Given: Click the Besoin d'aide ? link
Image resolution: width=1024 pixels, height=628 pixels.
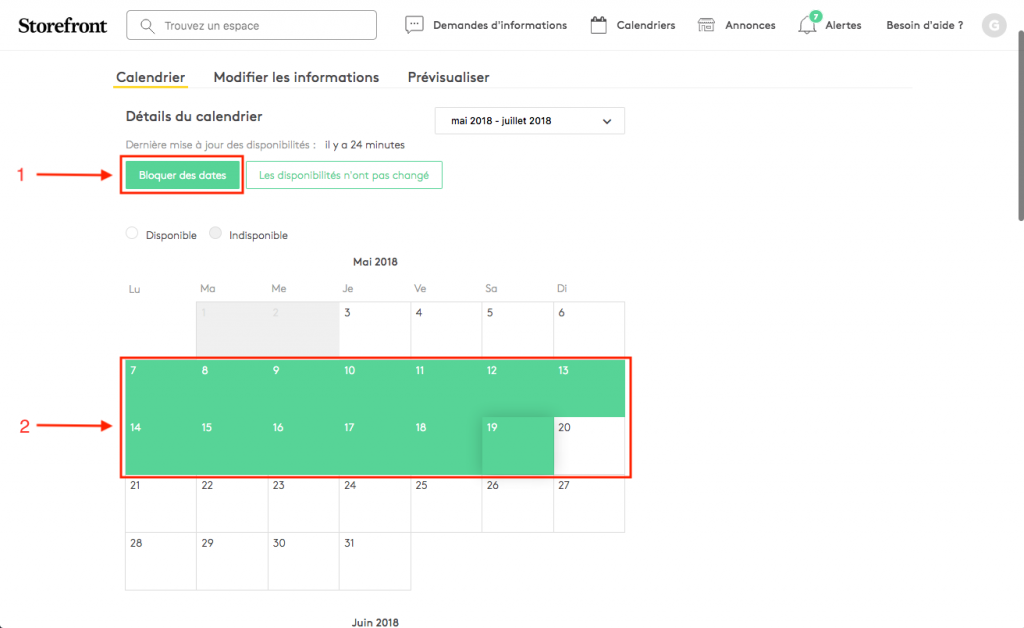Looking at the screenshot, I should [x=924, y=25].
